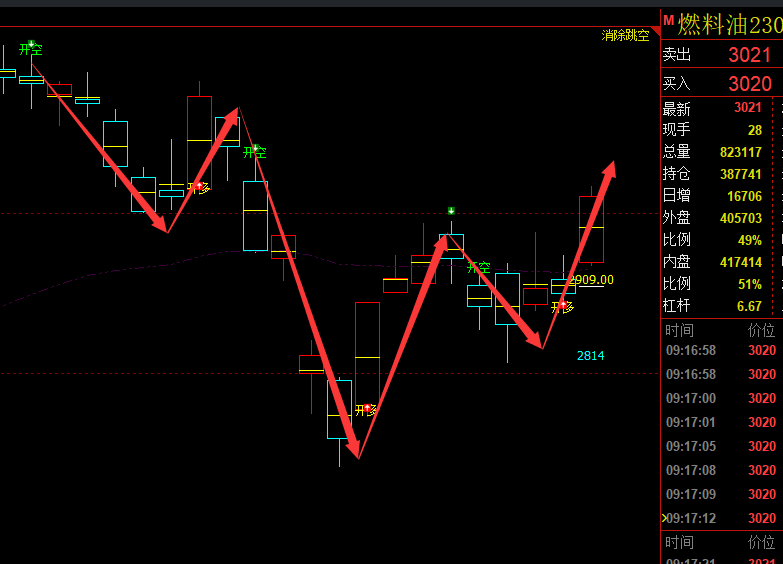Viewport: 783px width, 564px height.
Task: Click the red M icon beside 燃料油
Action: tap(668, 21)
